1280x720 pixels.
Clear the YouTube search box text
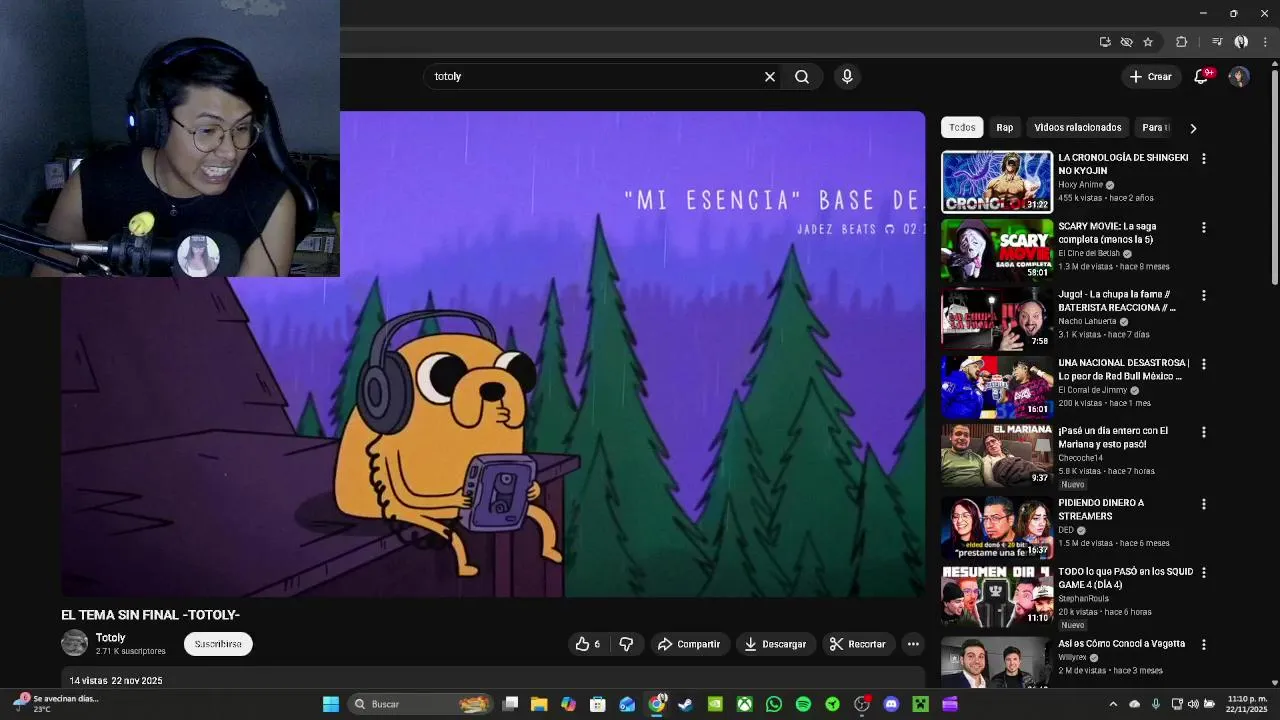tap(770, 77)
